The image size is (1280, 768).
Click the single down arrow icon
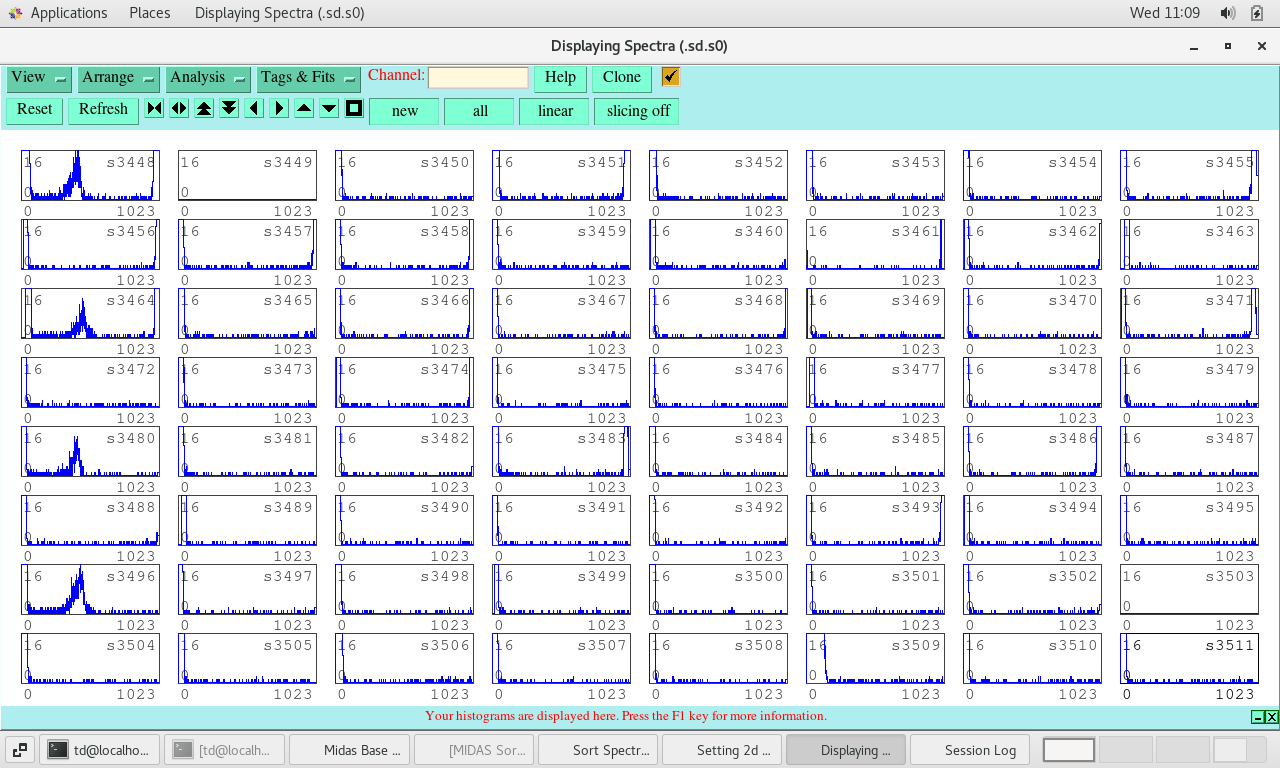click(x=329, y=109)
